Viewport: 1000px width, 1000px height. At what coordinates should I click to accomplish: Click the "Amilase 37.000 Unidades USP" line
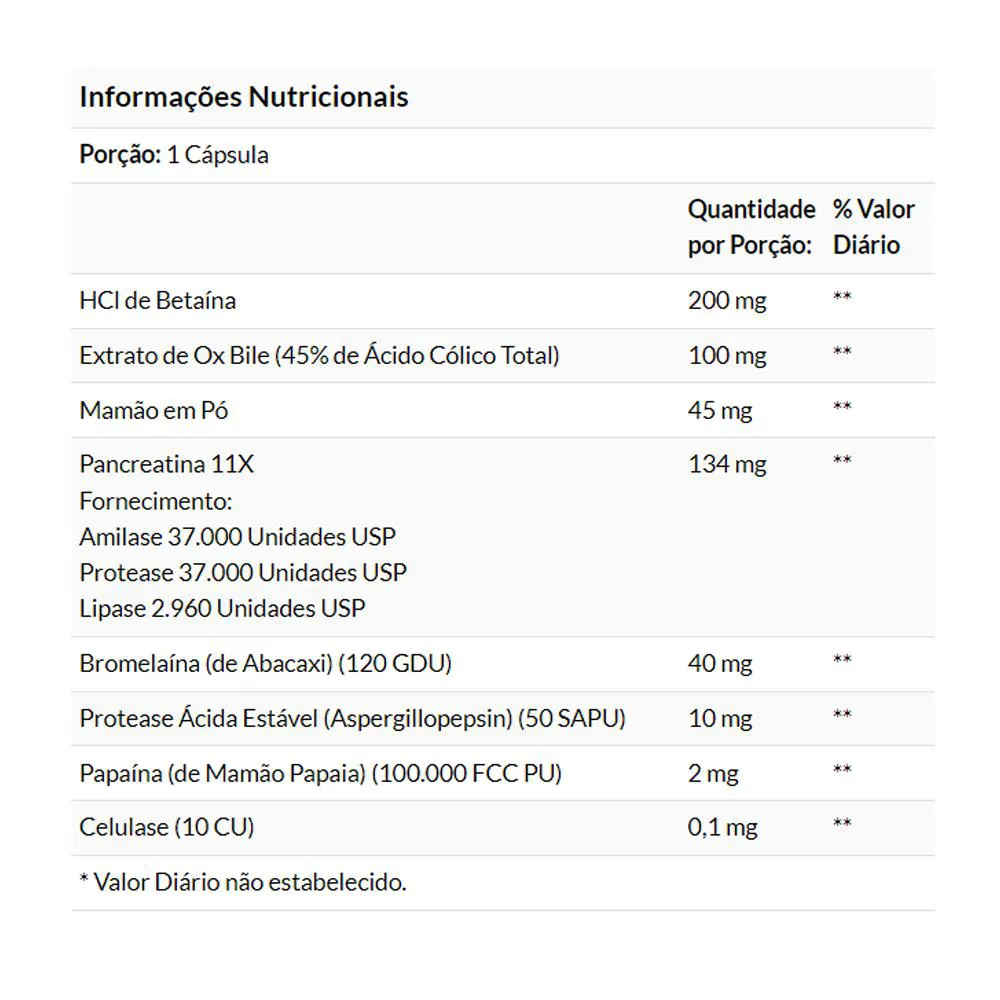pyautogui.click(x=238, y=536)
